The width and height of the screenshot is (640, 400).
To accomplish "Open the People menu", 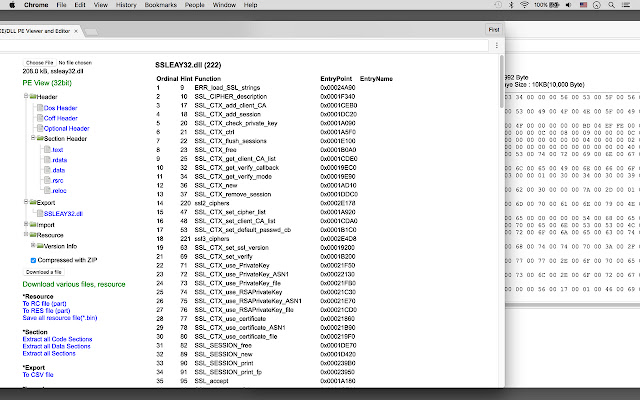I will [x=195, y=5].
